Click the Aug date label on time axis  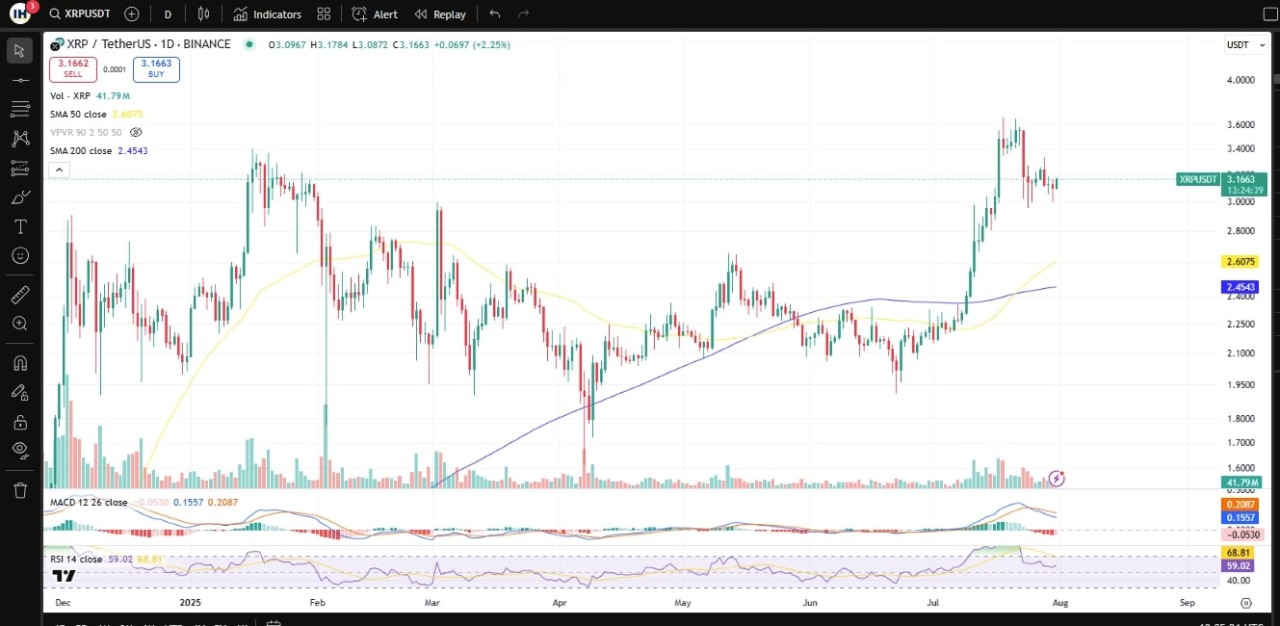click(1060, 603)
